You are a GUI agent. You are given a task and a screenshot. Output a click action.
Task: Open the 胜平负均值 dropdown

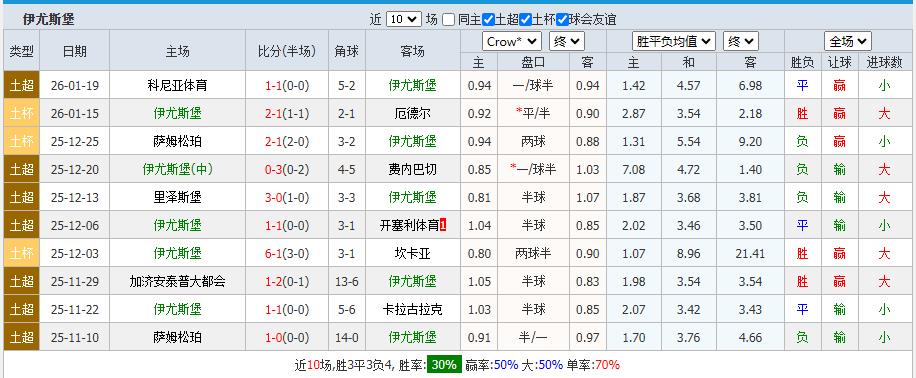(674, 41)
